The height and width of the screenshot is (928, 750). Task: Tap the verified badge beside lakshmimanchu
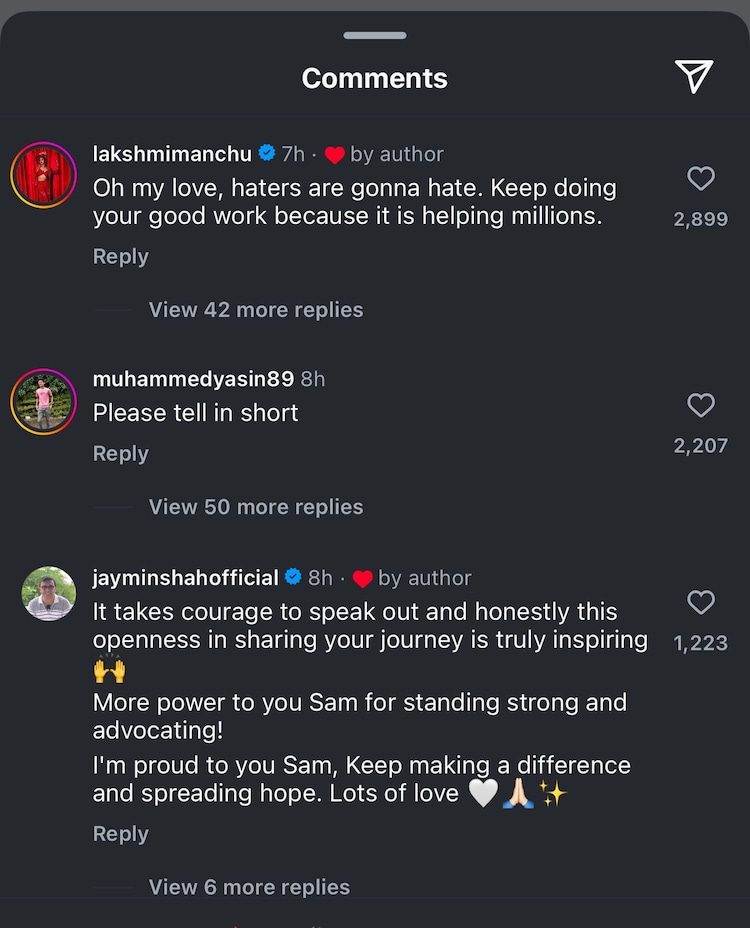pos(267,154)
